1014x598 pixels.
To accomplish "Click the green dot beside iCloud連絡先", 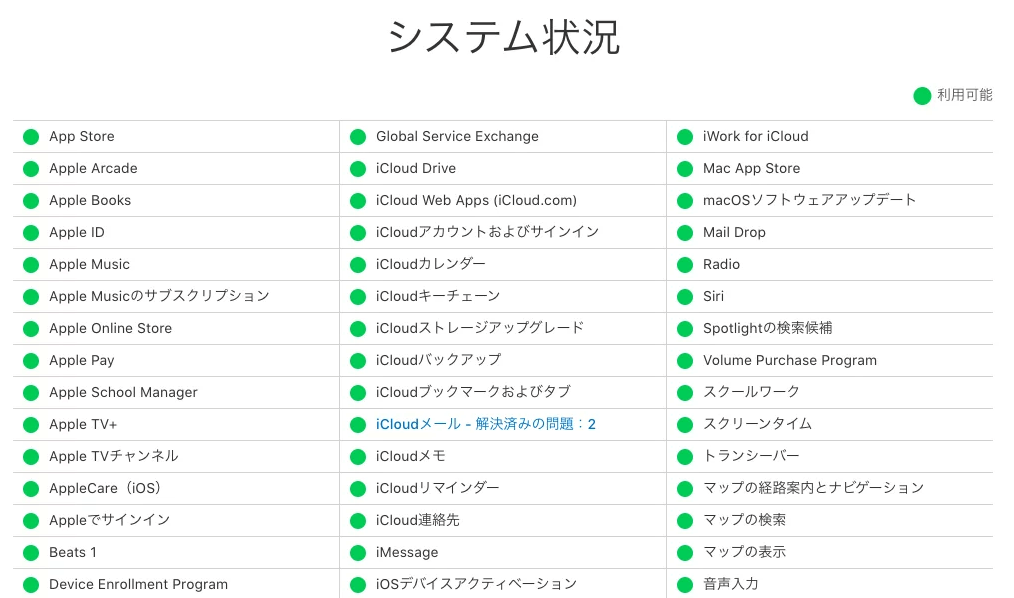I will 358,520.
